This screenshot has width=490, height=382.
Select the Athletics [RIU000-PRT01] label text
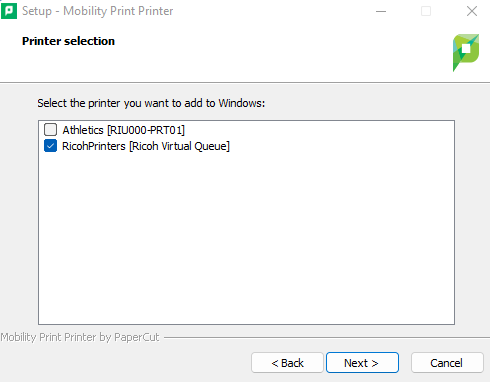124,130
